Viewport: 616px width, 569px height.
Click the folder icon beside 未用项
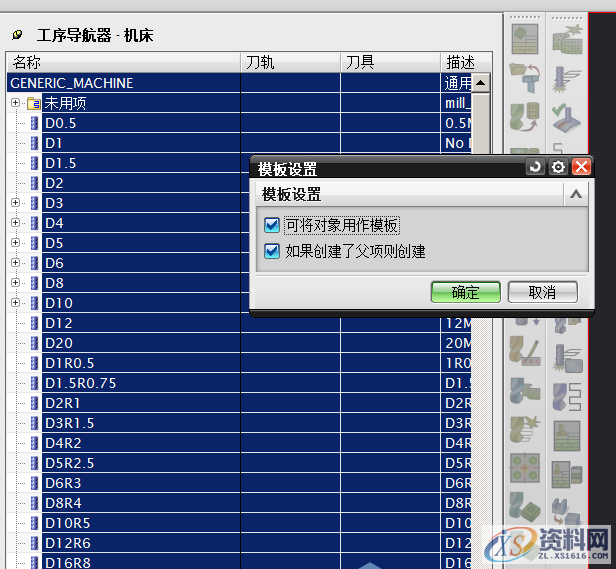(34, 103)
